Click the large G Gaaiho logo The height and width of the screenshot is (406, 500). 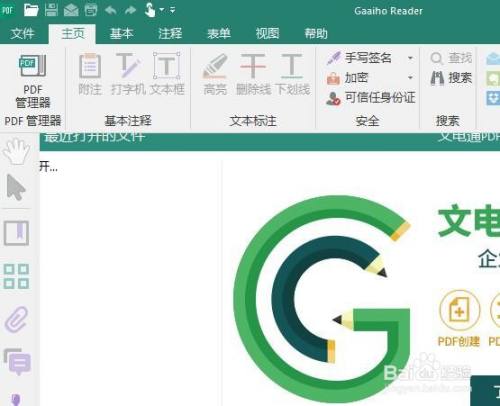(x=322, y=300)
